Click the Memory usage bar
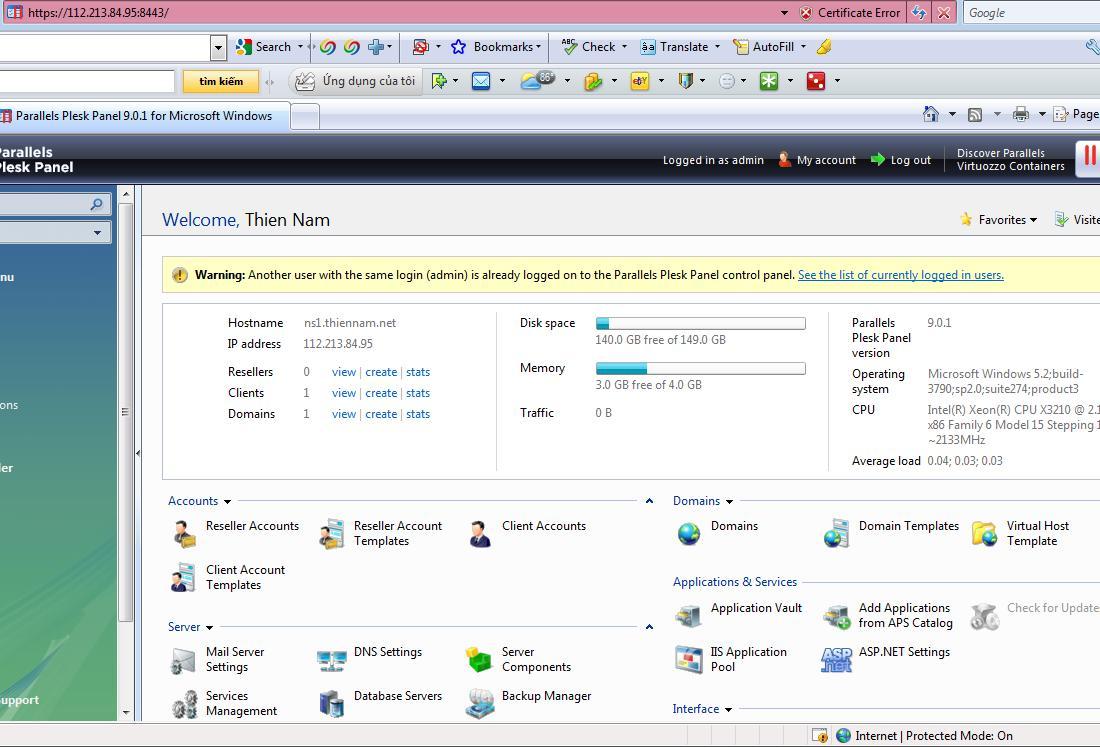The image size is (1100, 747). 701,368
